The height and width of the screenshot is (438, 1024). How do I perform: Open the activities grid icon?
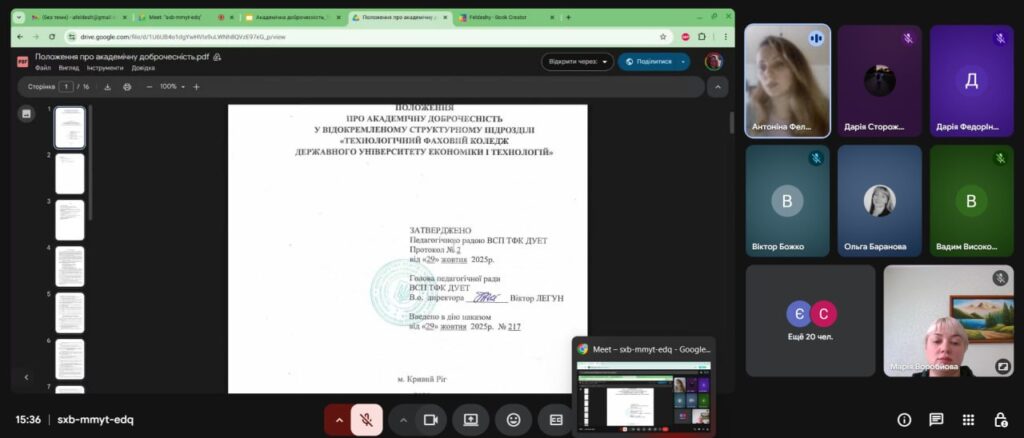[968, 420]
